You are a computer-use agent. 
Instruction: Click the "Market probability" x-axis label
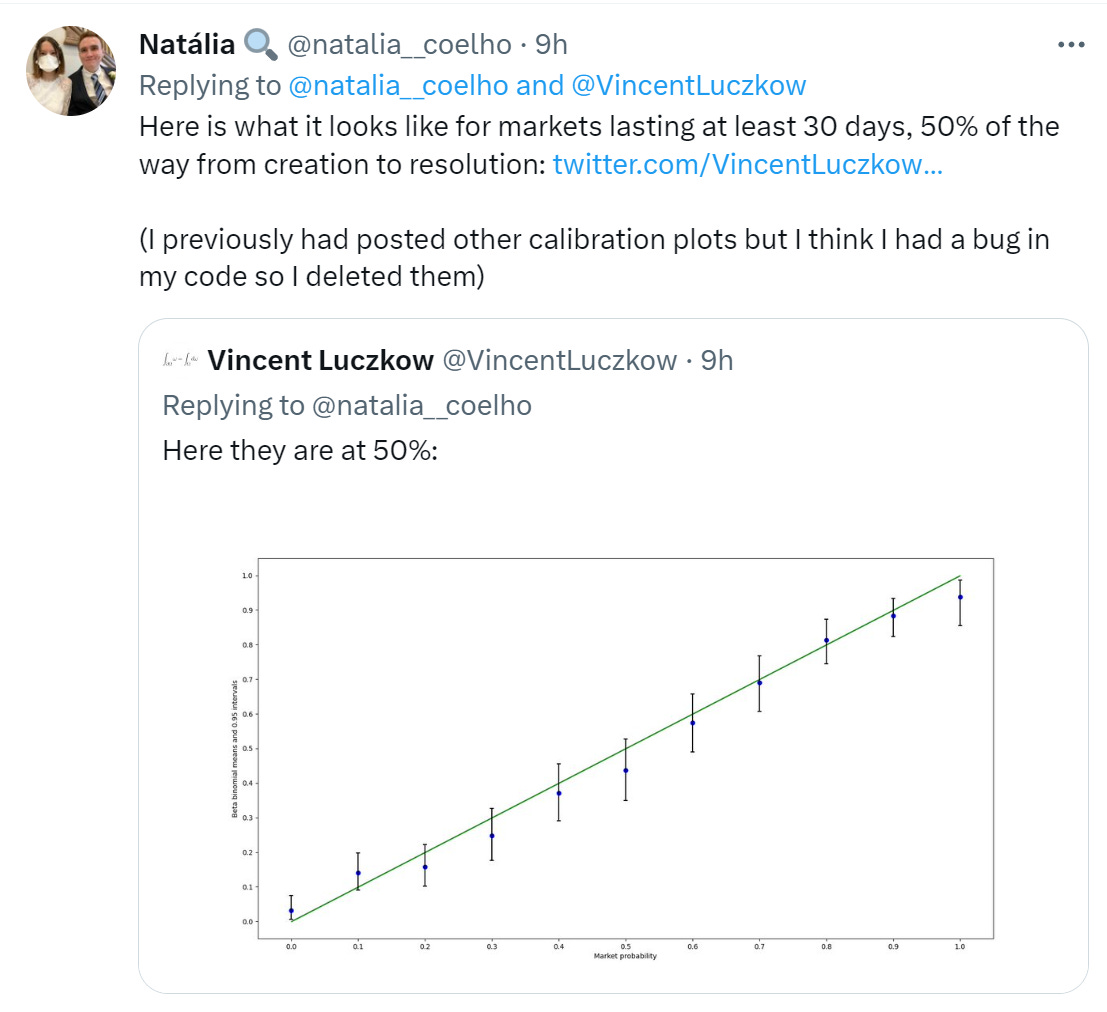point(625,956)
